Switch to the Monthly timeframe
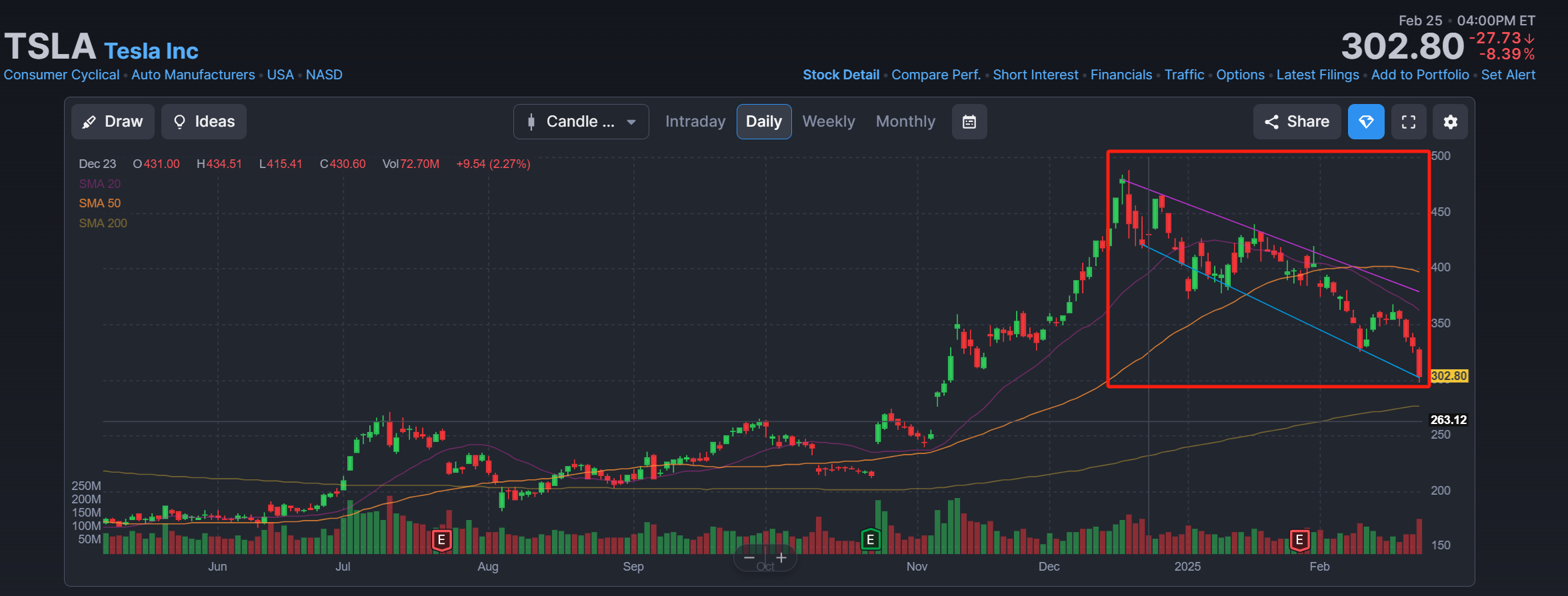 [905, 121]
